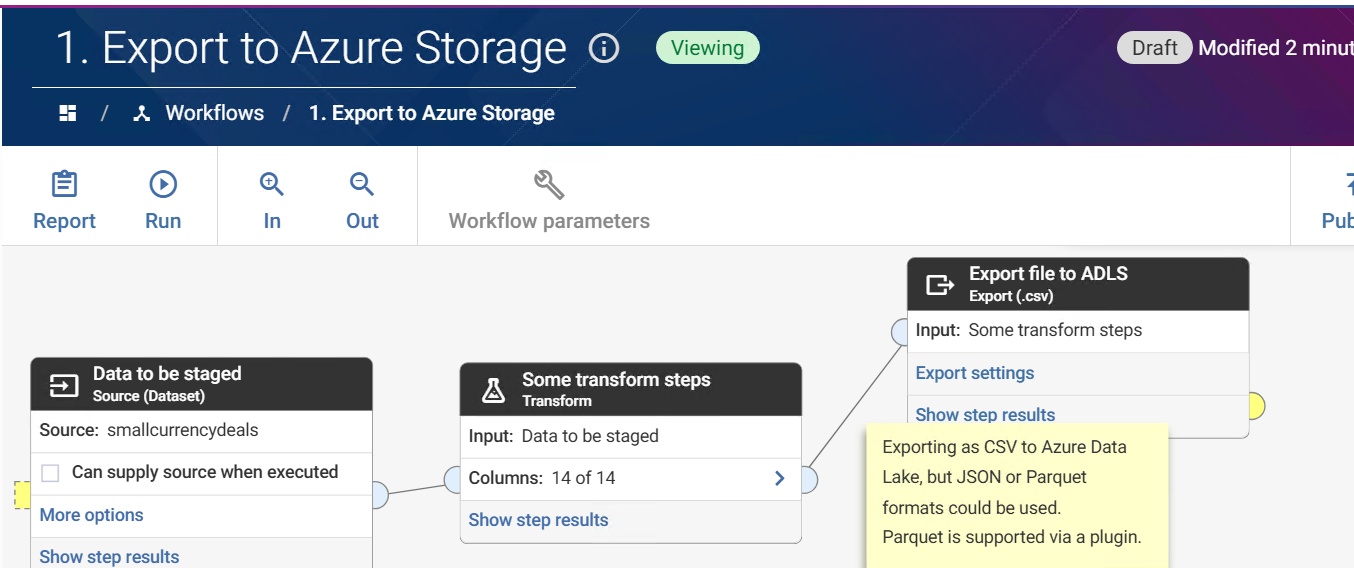
Task: Click the Transform flask icon
Action: point(493,390)
